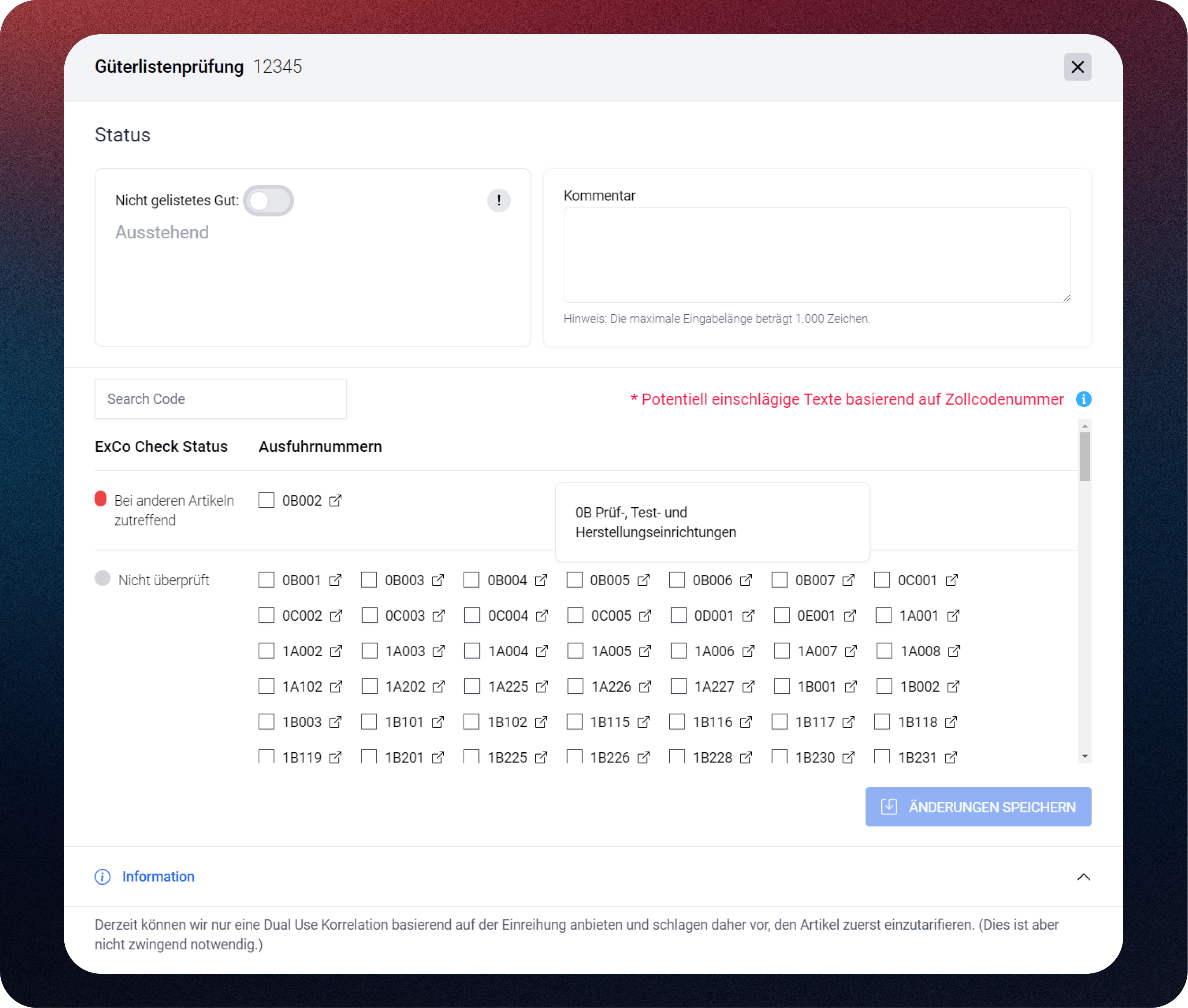Select the 1A004 checkbox
The image size is (1188, 1008).
click(472, 651)
